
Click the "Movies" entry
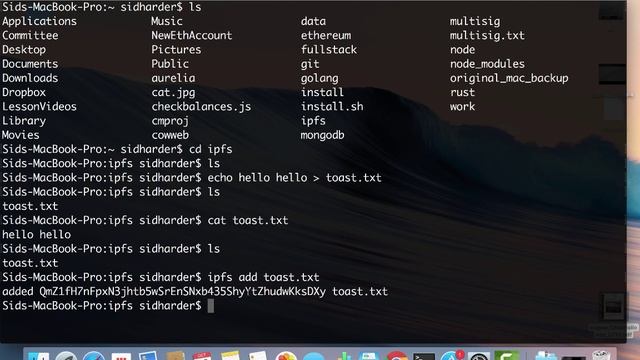[x=21, y=135]
